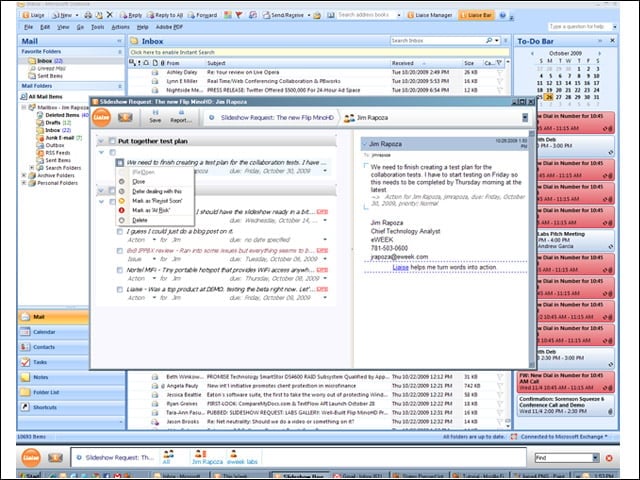Expand the Search Folders node
Viewport: 640px width, 480px height.
click(32, 168)
